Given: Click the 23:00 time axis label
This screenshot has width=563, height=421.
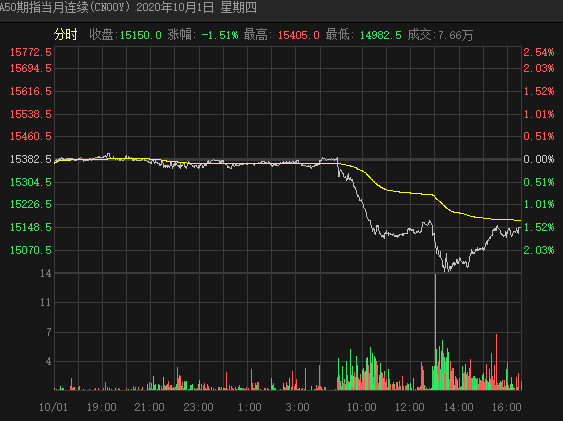Looking at the screenshot, I should 198,407.
